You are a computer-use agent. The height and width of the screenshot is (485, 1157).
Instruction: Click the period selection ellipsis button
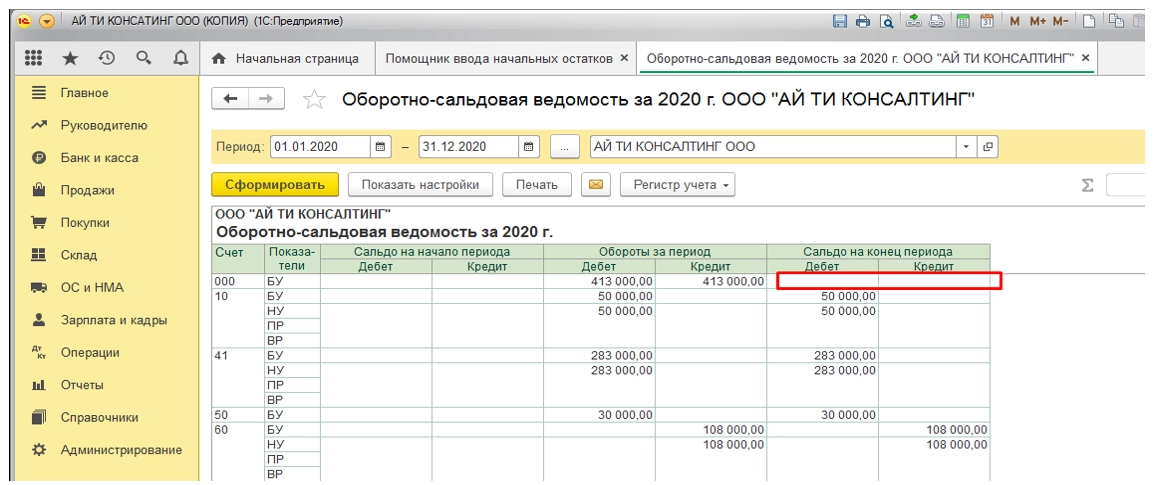tap(564, 146)
